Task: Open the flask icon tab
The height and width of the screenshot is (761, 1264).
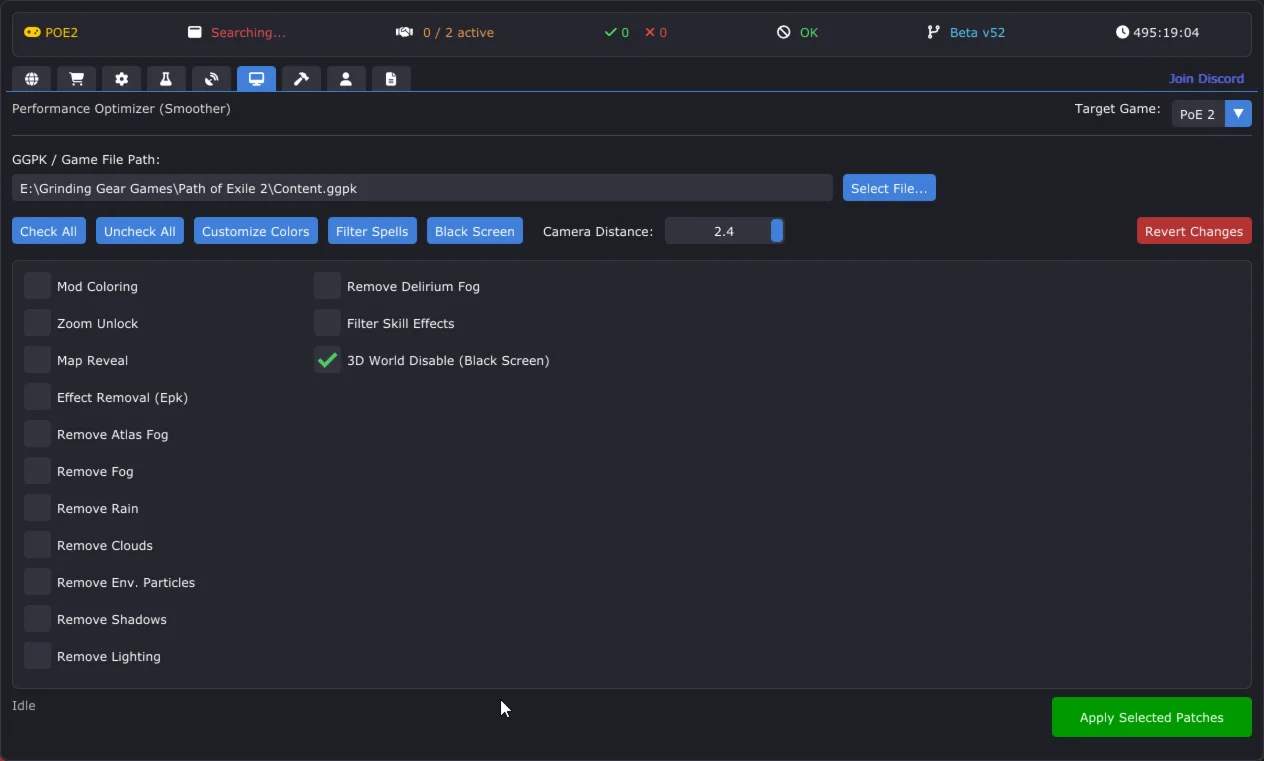Action: pyautogui.click(x=166, y=79)
